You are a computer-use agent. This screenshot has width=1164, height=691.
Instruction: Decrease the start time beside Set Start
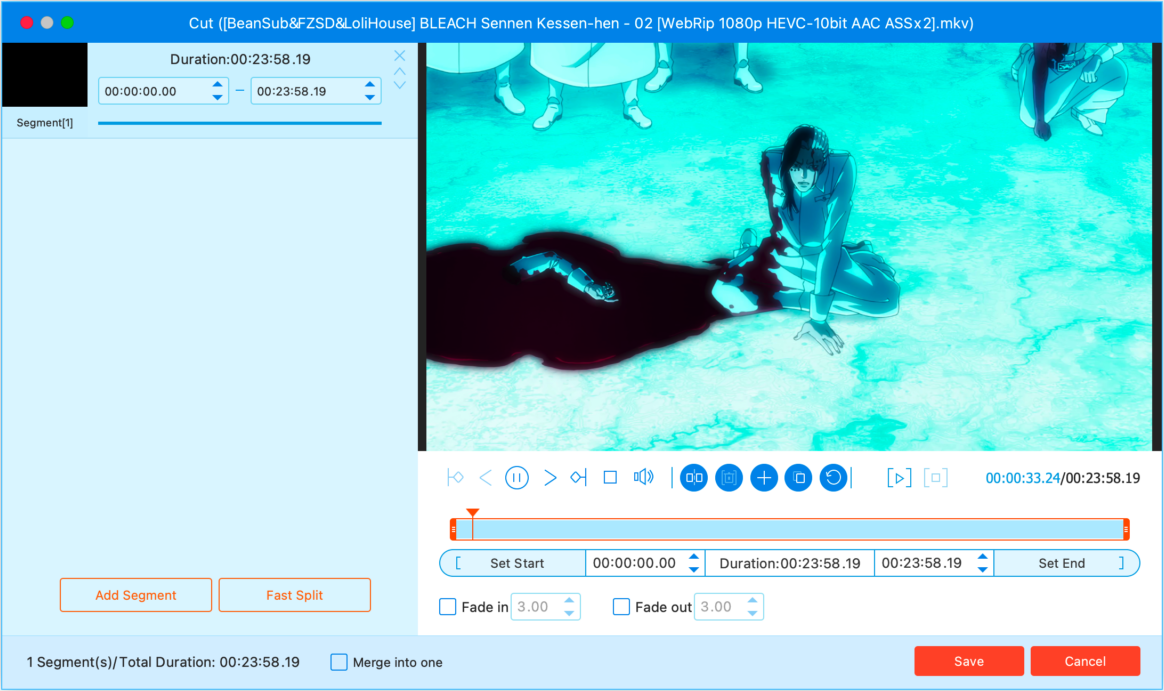pyautogui.click(x=693, y=569)
